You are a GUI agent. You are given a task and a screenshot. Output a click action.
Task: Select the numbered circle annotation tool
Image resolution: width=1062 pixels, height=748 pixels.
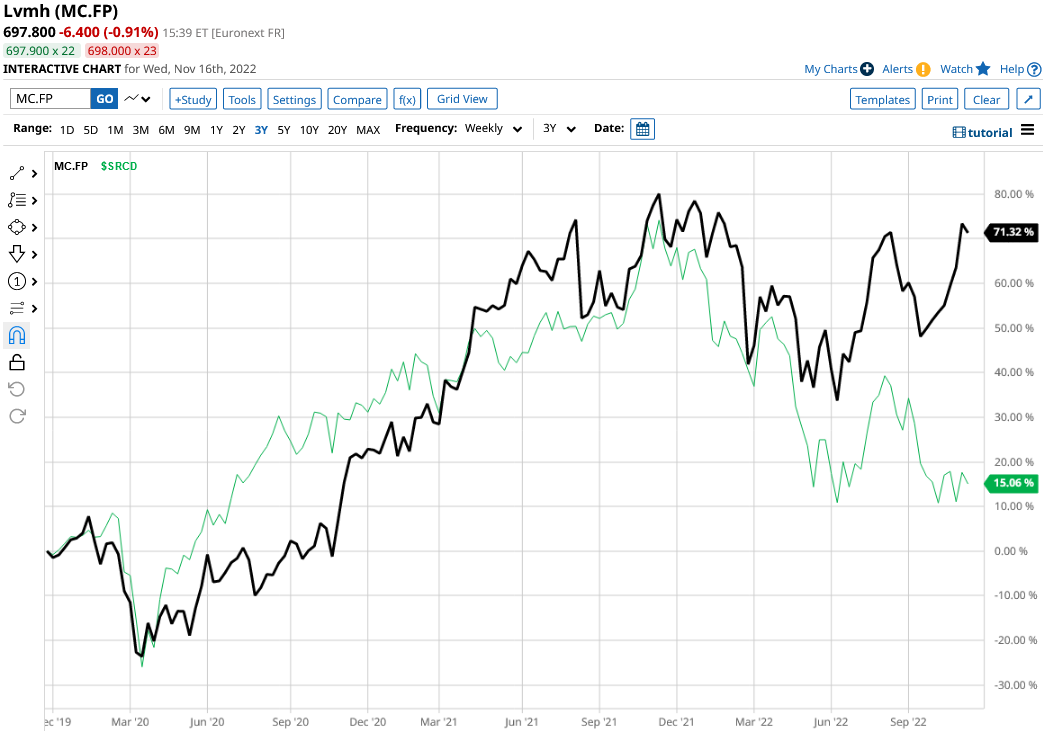click(17, 281)
